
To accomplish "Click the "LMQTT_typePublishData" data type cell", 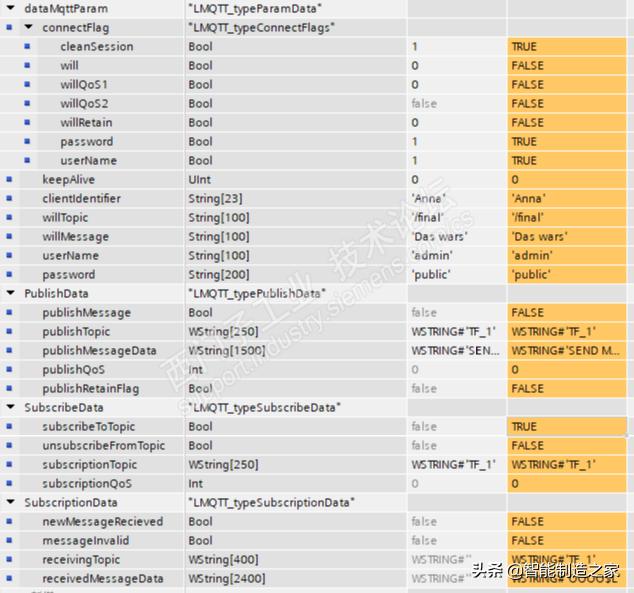I will (x=296, y=293).
